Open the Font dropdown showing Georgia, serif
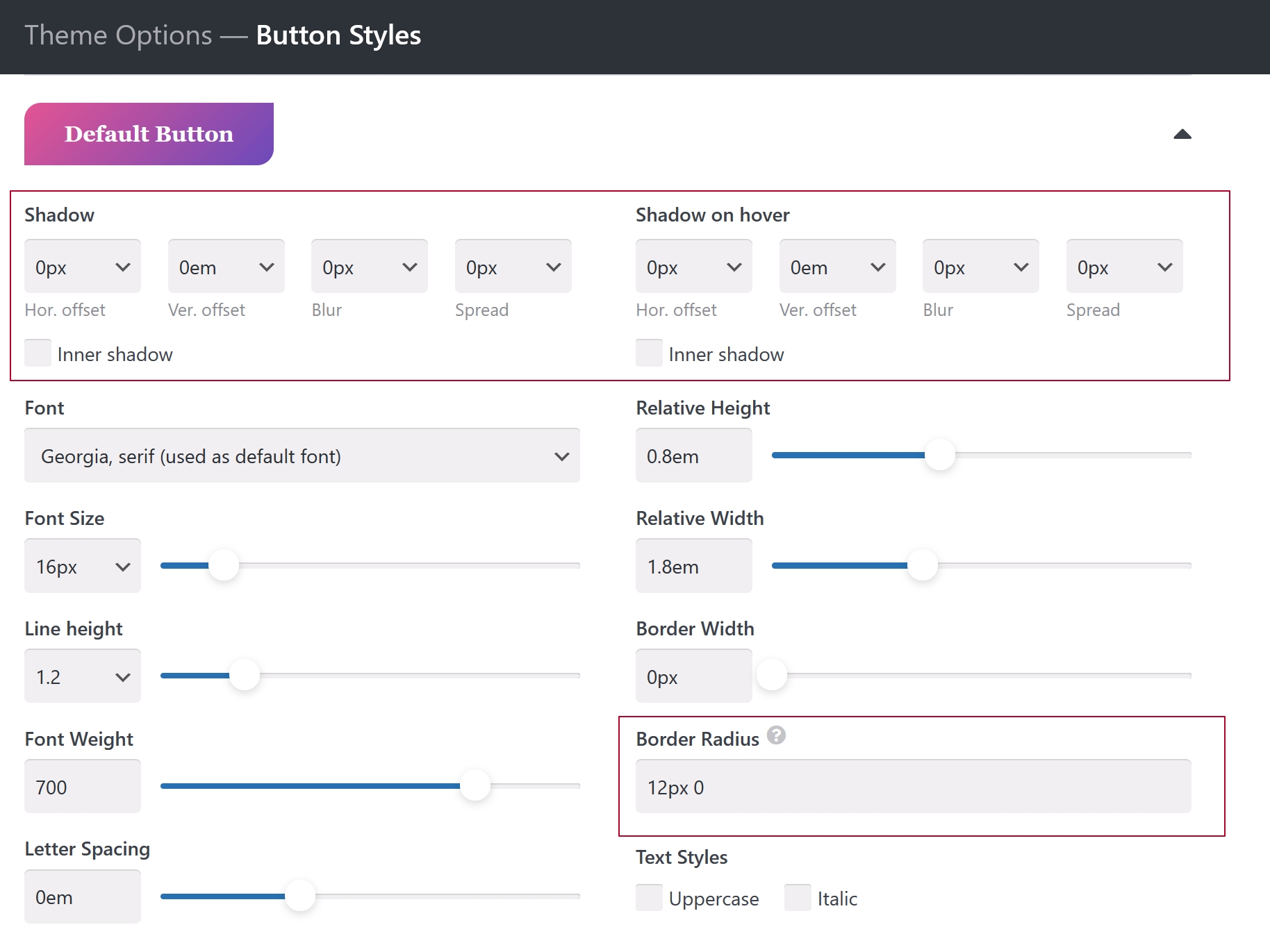The image size is (1270, 952). pyautogui.click(x=302, y=456)
